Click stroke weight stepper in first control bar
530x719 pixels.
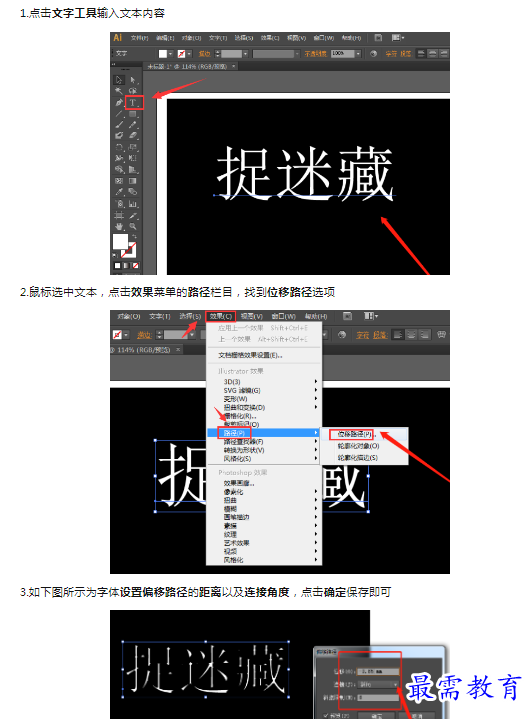[x=218, y=54]
